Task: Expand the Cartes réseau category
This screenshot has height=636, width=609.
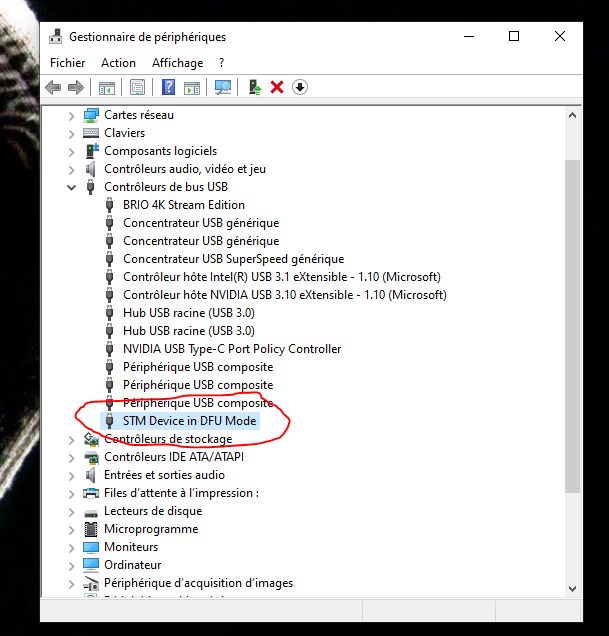Action: (71, 115)
